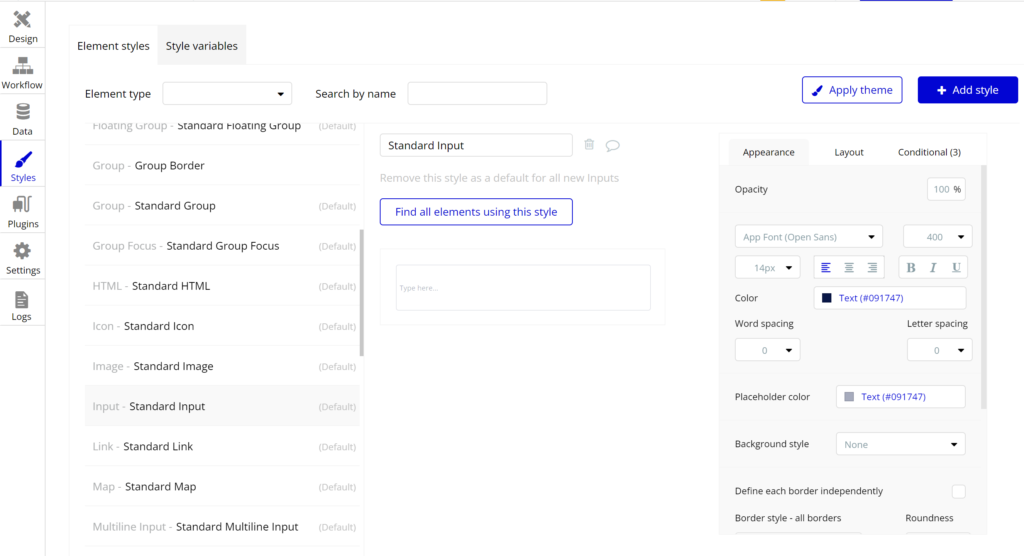Toggle italic text formatting

pyautogui.click(x=933, y=267)
